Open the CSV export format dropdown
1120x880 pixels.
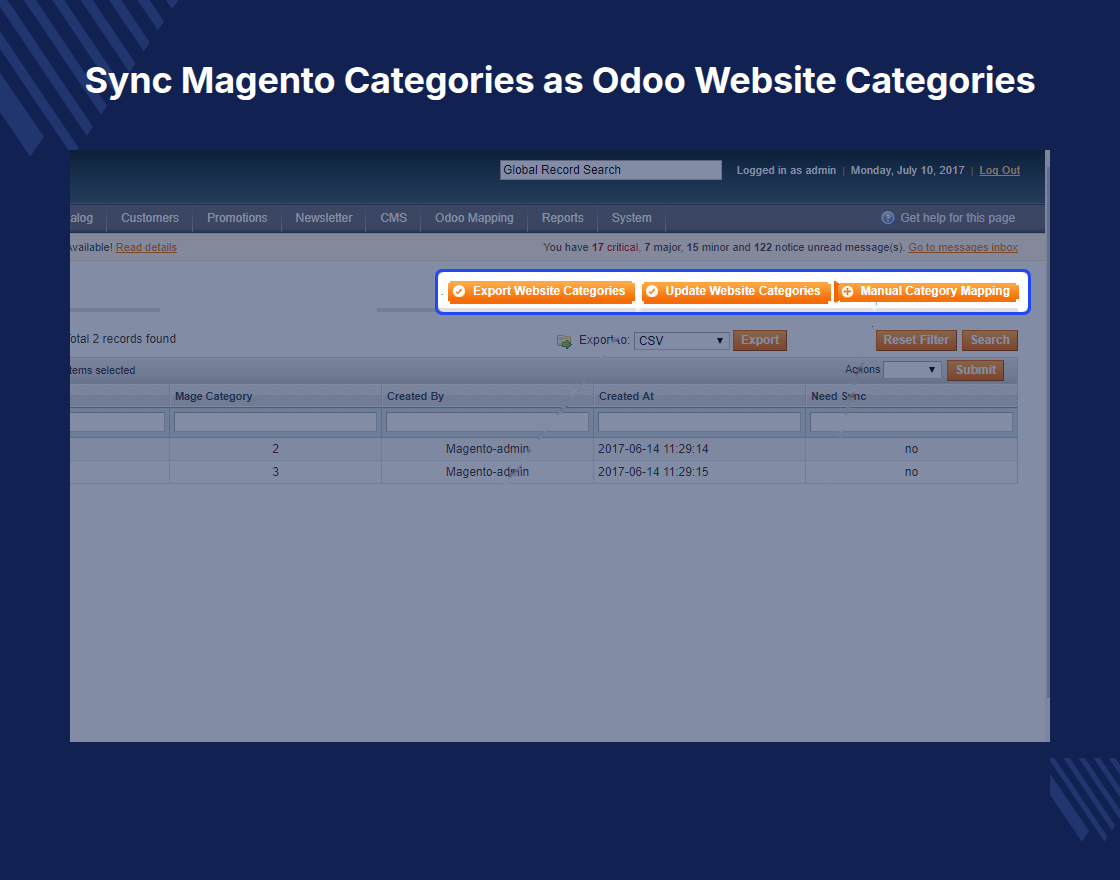[x=681, y=341]
